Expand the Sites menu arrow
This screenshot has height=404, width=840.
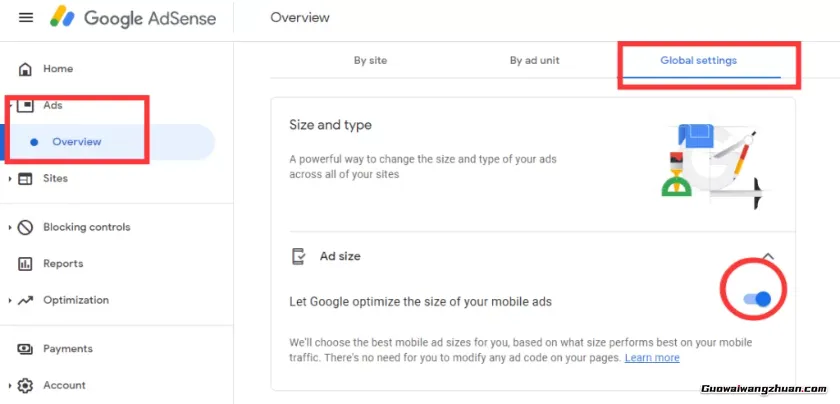(x=10, y=179)
